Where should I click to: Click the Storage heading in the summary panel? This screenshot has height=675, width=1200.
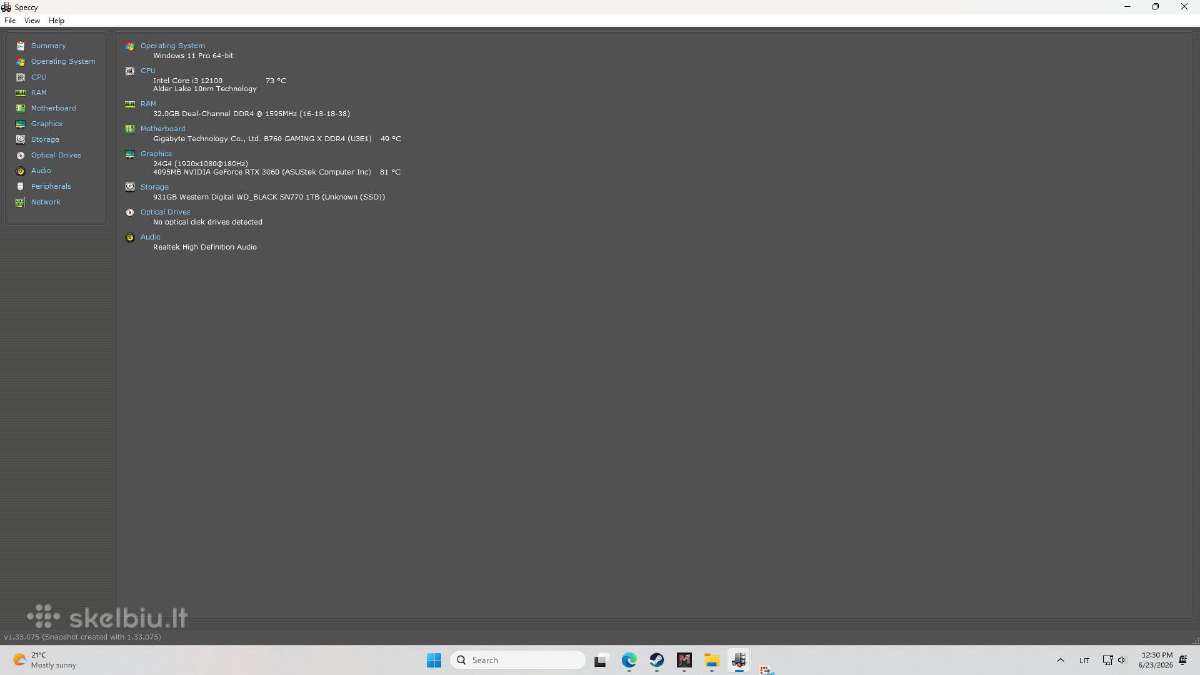point(154,187)
